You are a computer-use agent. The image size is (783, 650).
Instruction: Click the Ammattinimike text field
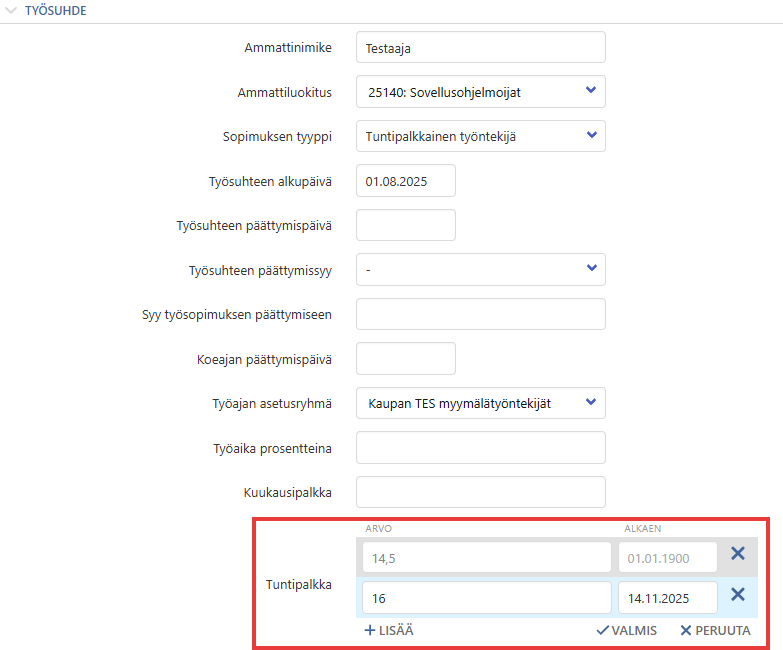(x=480, y=47)
